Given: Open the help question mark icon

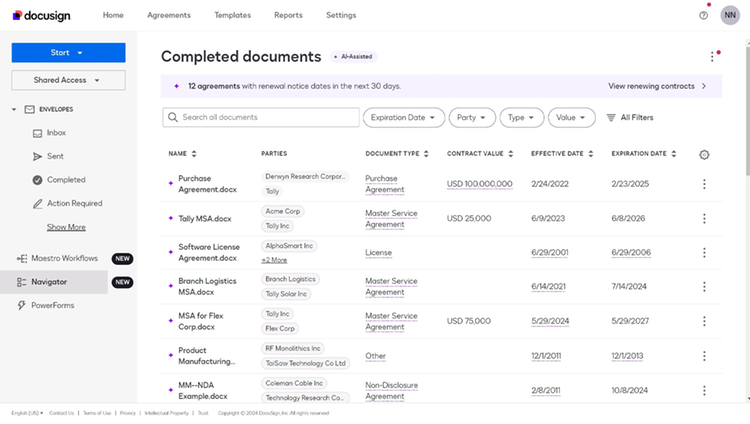Looking at the screenshot, I should [703, 15].
